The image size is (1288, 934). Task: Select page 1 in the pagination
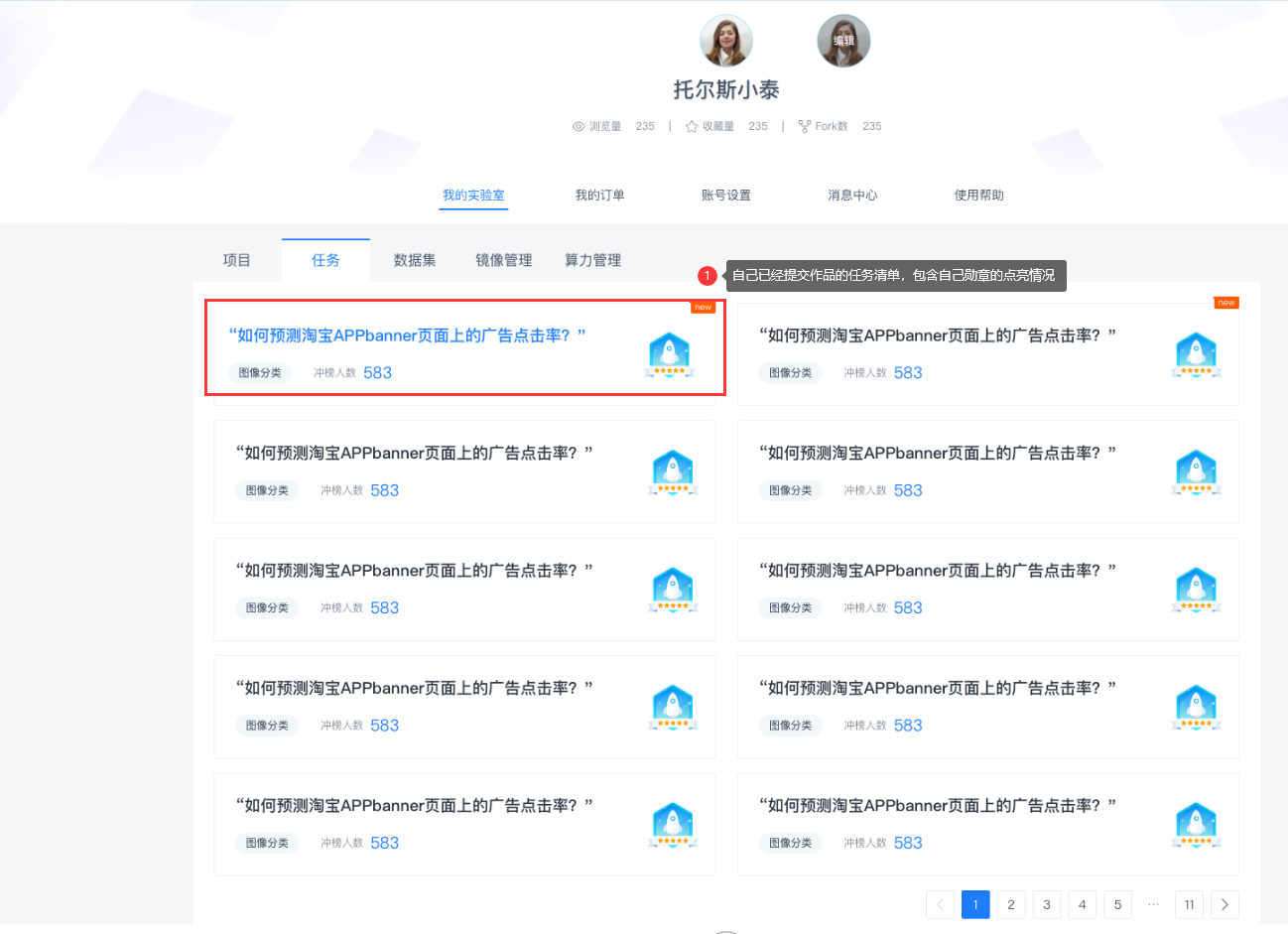tap(975, 904)
